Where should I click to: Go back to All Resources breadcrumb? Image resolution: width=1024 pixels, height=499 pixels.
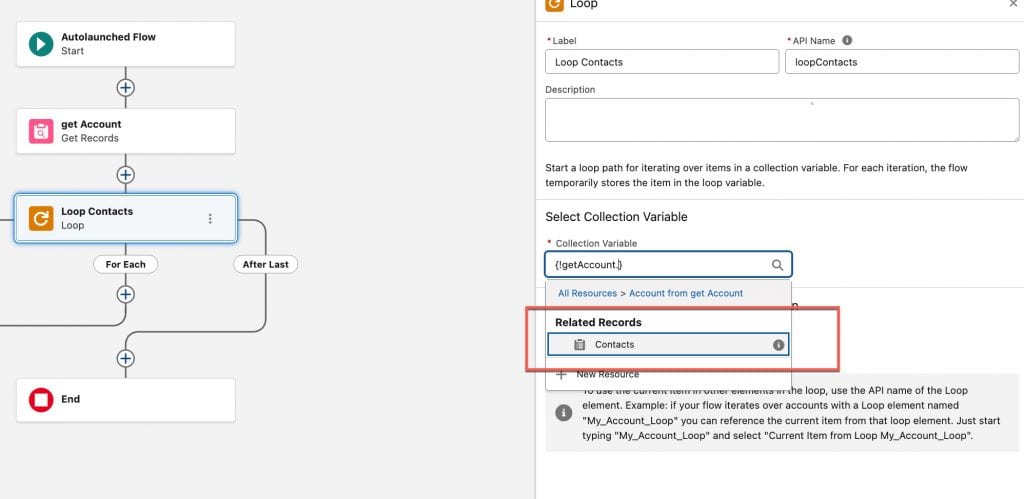pyautogui.click(x=587, y=293)
